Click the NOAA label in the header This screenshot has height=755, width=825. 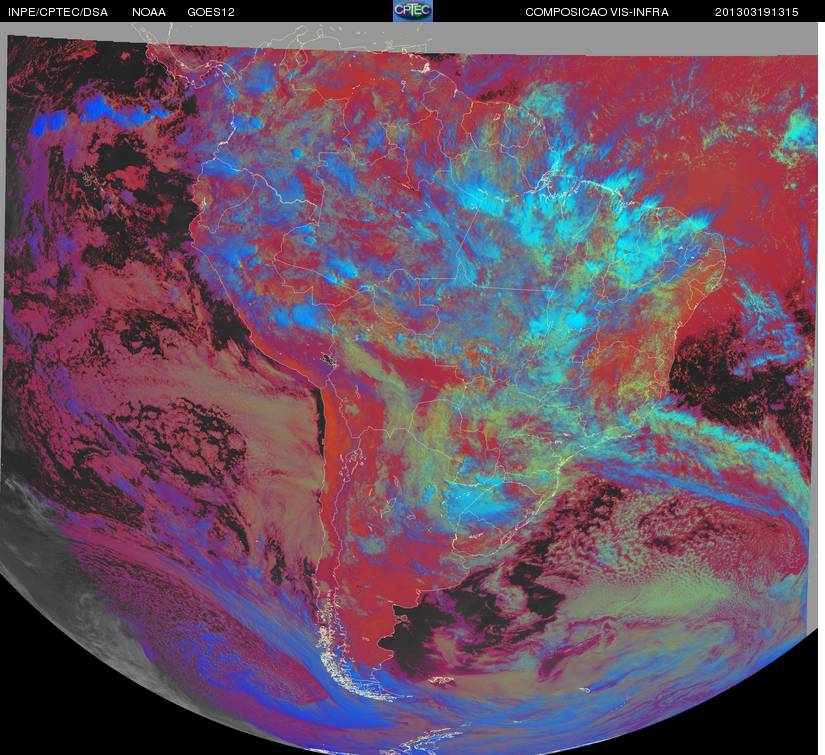(x=149, y=12)
